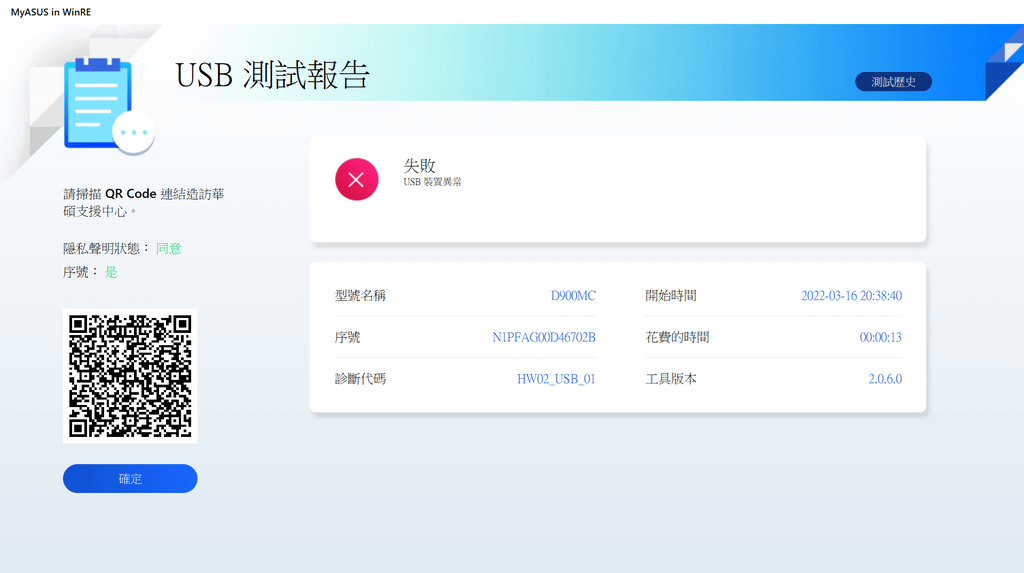Click the USB 測試報告 page title

(x=272, y=74)
